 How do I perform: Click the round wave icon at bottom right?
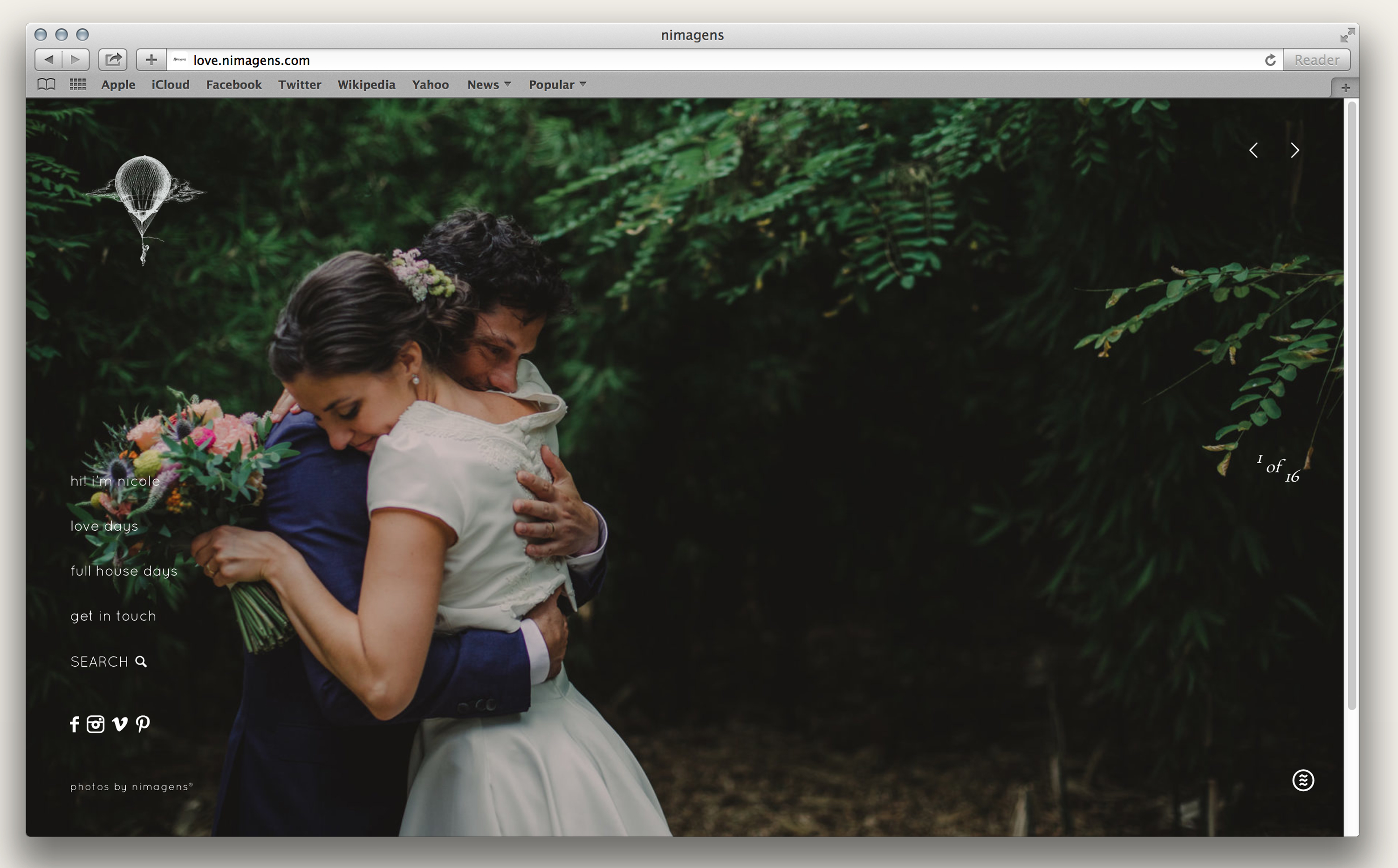1302,780
